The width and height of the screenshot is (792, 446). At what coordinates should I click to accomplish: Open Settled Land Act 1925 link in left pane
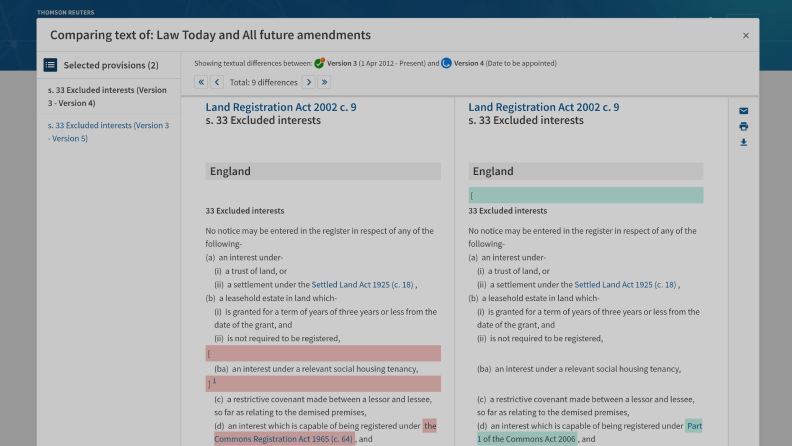coord(362,285)
